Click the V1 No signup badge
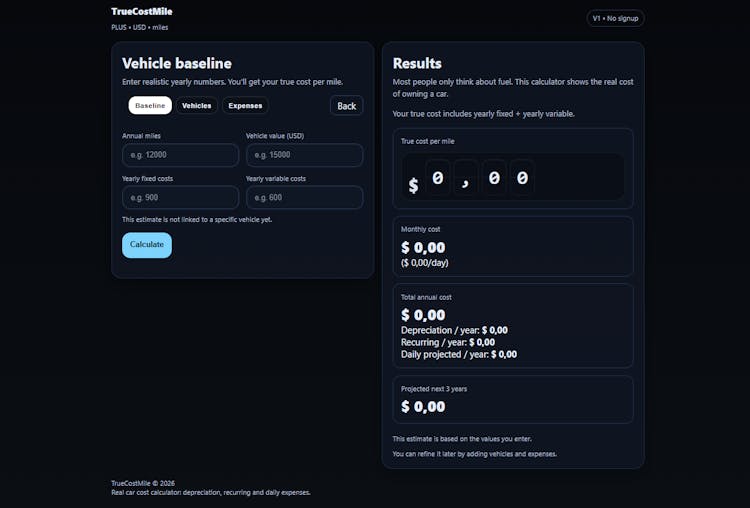The width and height of the screenshot is (750, 508). (615, 18)
